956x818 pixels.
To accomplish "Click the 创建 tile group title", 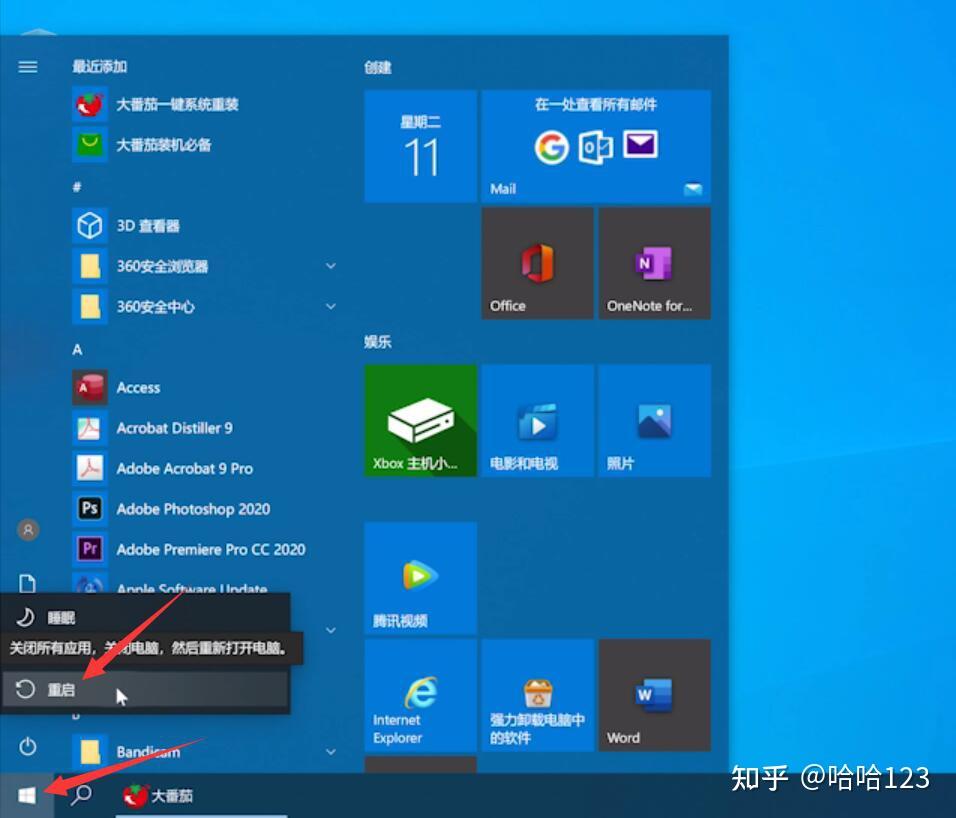I will (x=378, y=67).
